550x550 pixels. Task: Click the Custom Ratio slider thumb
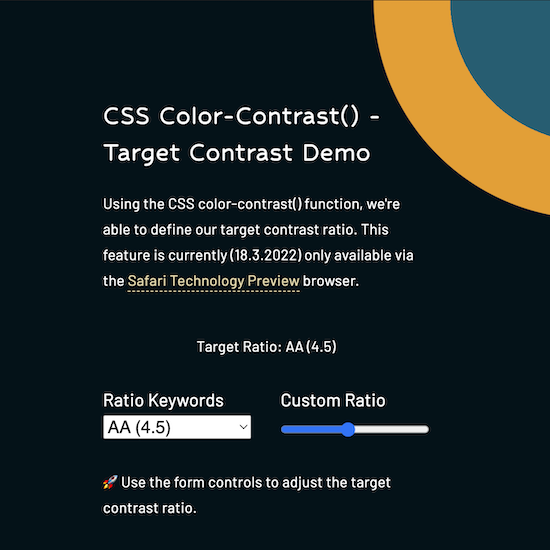348,429
